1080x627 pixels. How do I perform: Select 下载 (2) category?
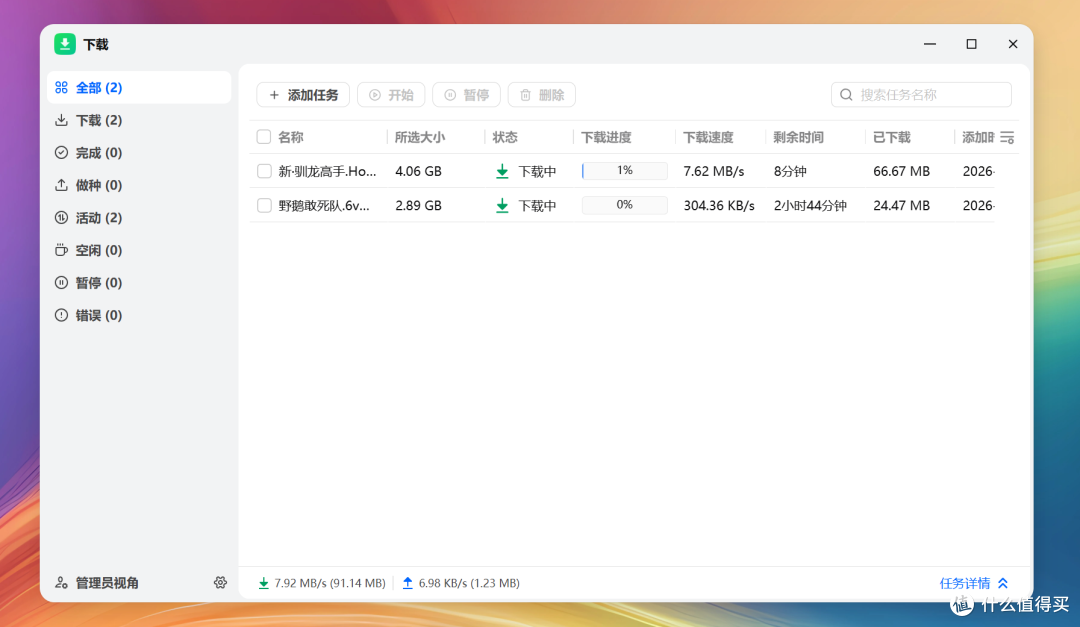pyautogui.click(x=139, y=121)
